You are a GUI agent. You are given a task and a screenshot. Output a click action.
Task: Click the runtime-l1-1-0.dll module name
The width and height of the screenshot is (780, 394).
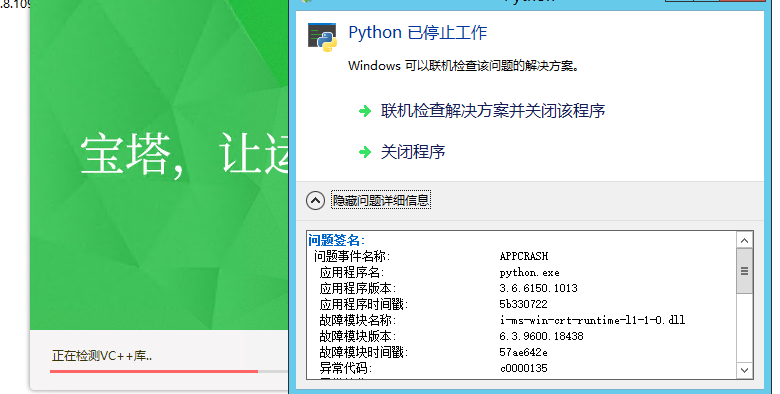[592, 320]
